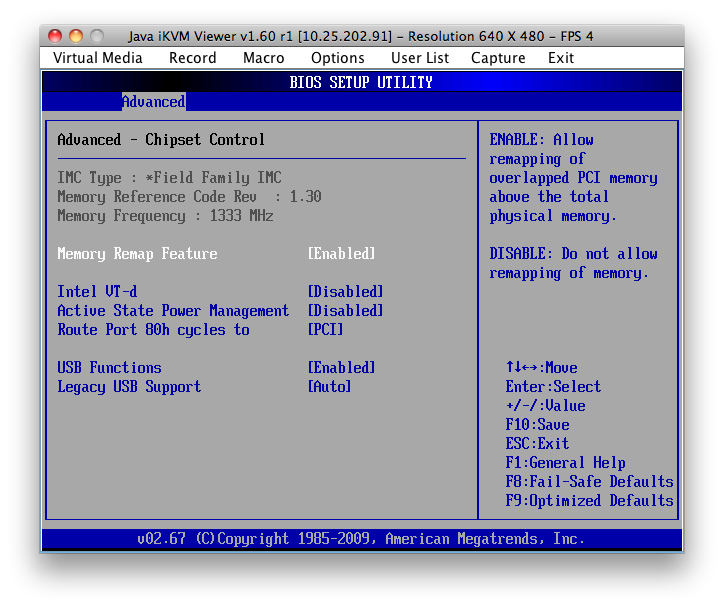Click the red close window button
This screenshot has width=724, height=608.
[56, 36]
